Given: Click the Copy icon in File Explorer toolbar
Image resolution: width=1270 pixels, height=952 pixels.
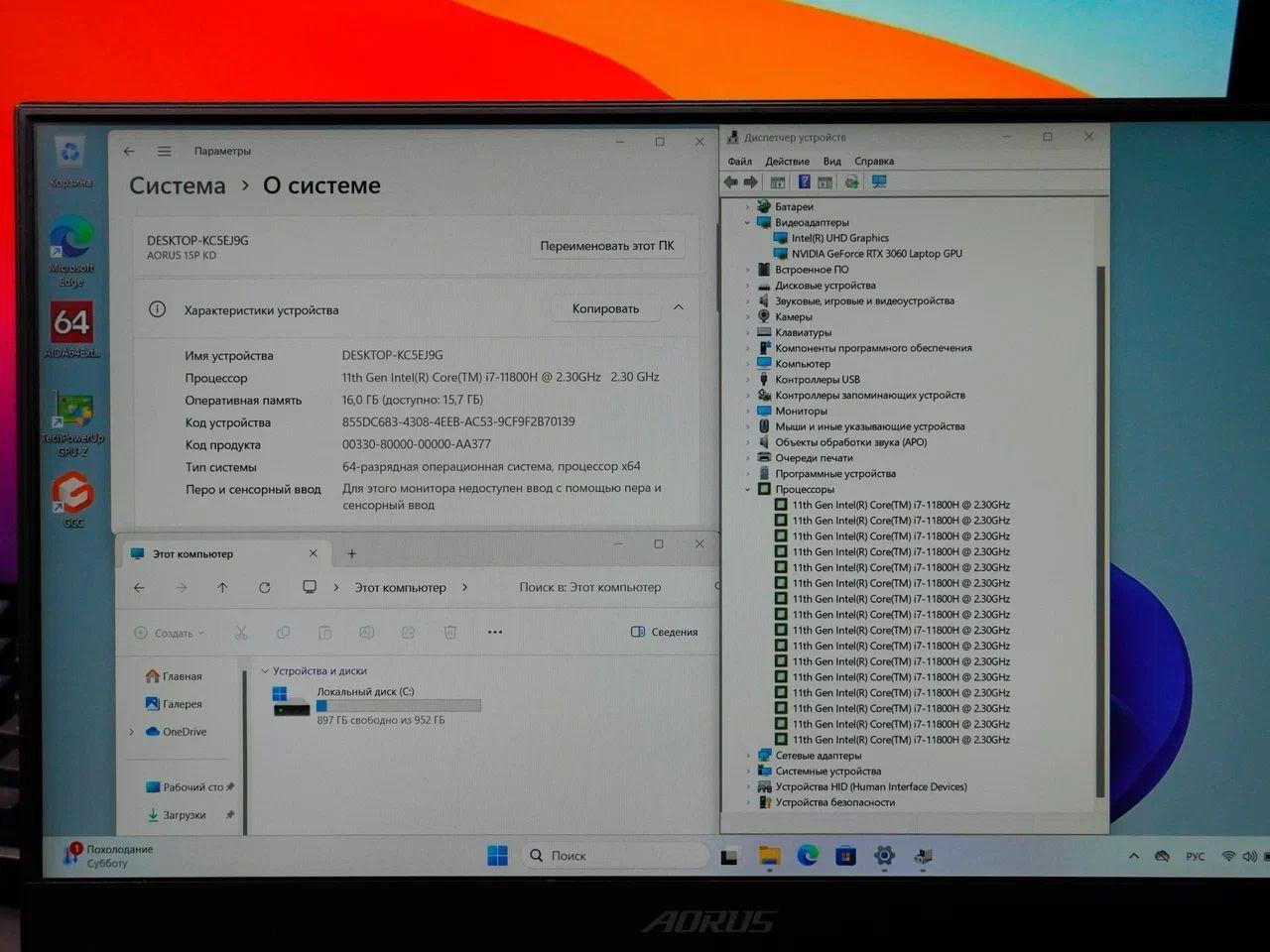Looking at the screenshot, I should point(283,632).
